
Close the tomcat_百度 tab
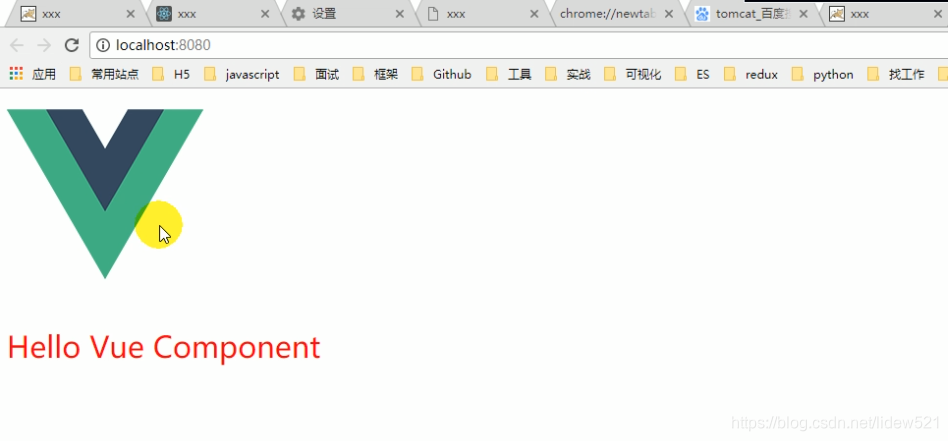(x=804, y=14)
